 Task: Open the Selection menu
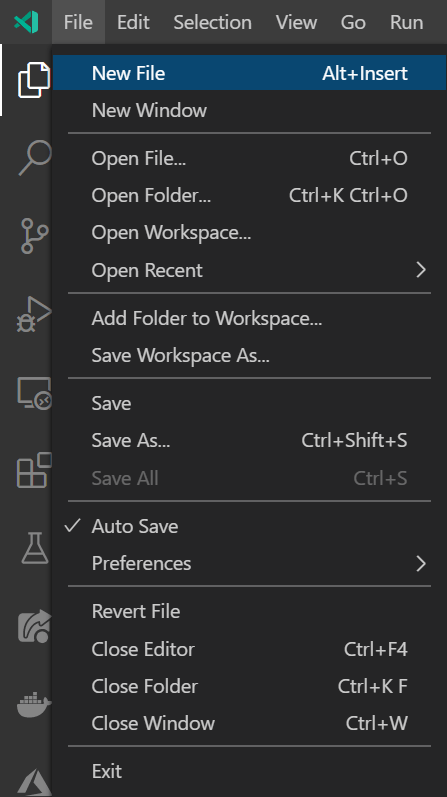coord(213,22)
